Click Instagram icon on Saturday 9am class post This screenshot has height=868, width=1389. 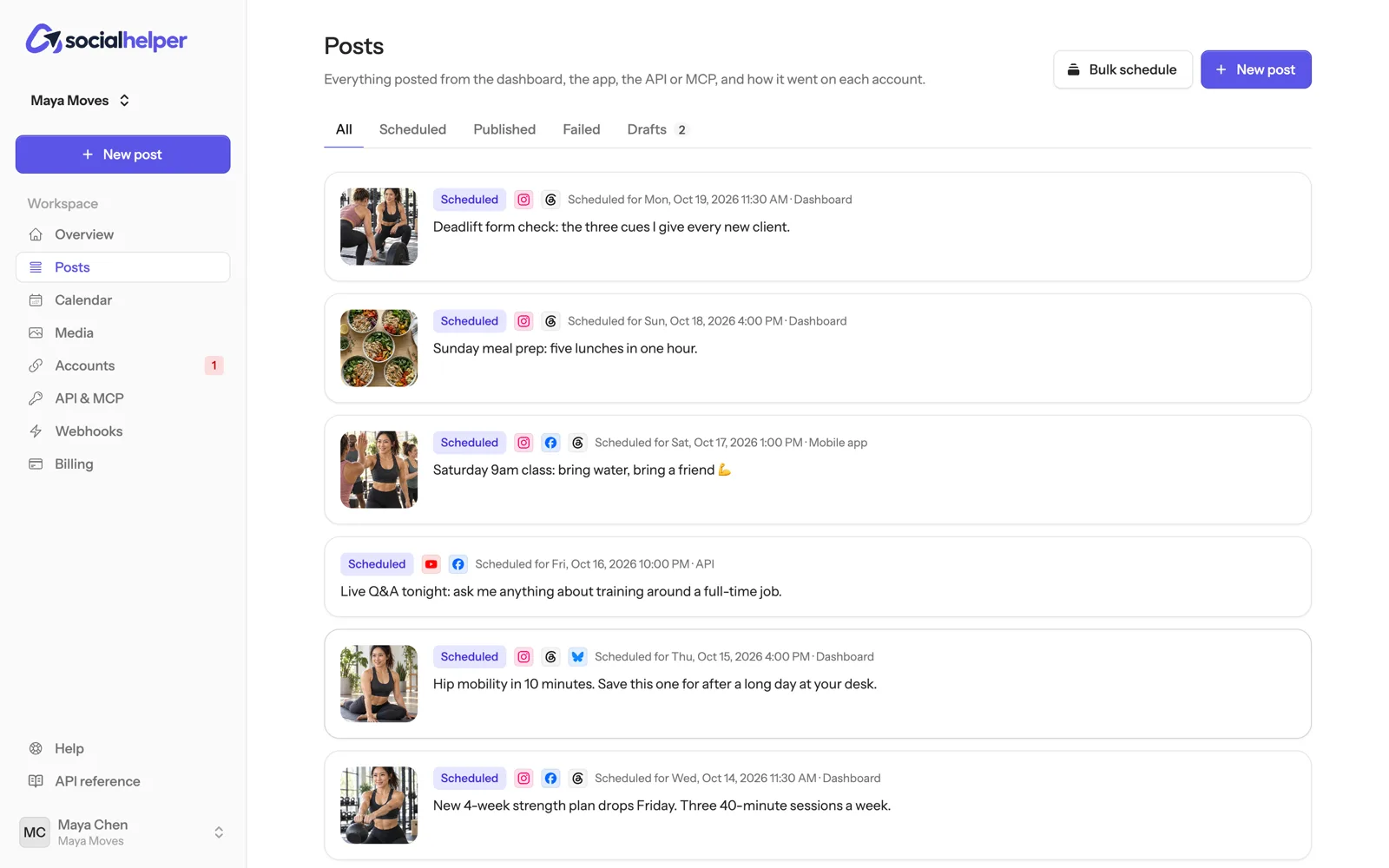coord(523,443)
